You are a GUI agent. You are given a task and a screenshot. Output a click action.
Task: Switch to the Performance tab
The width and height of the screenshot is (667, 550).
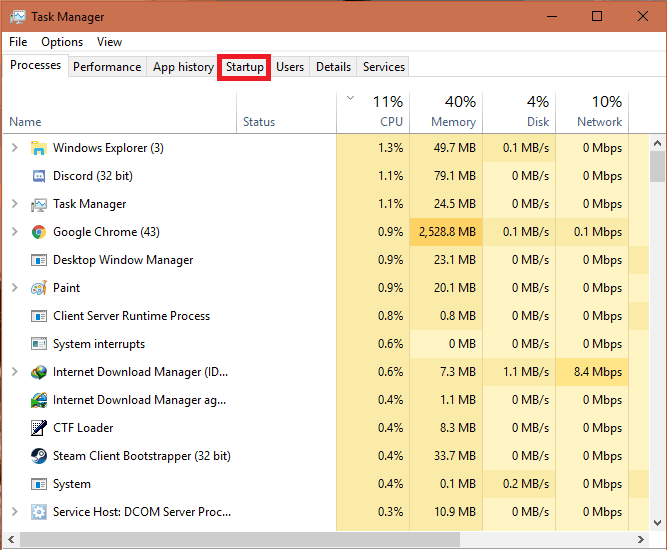(107, 67)
